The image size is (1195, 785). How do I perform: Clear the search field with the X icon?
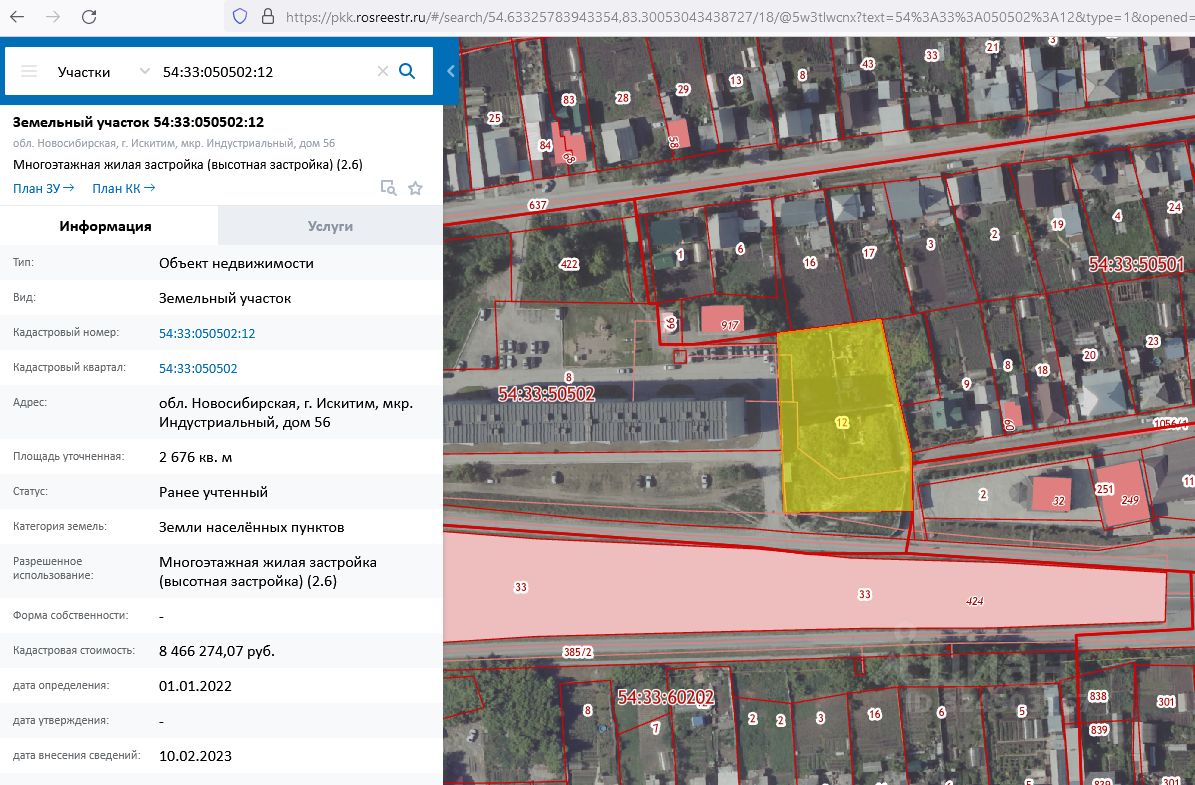tap(383, 71)
